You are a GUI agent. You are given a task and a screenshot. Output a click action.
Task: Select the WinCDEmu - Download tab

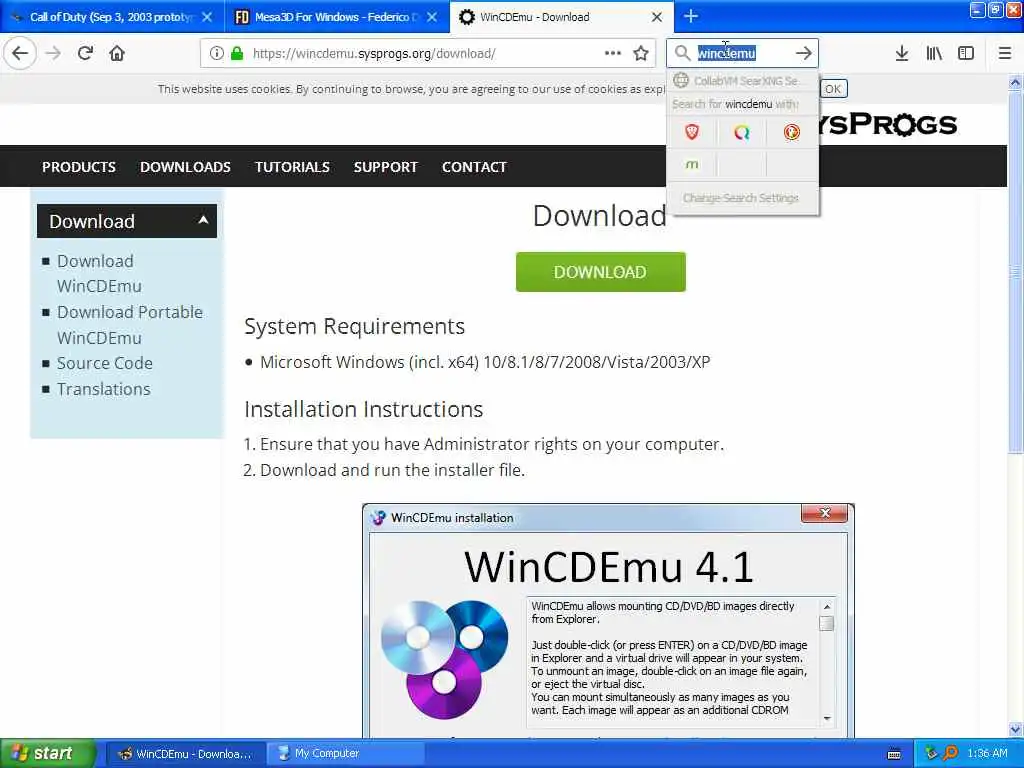tap(562, 17)
